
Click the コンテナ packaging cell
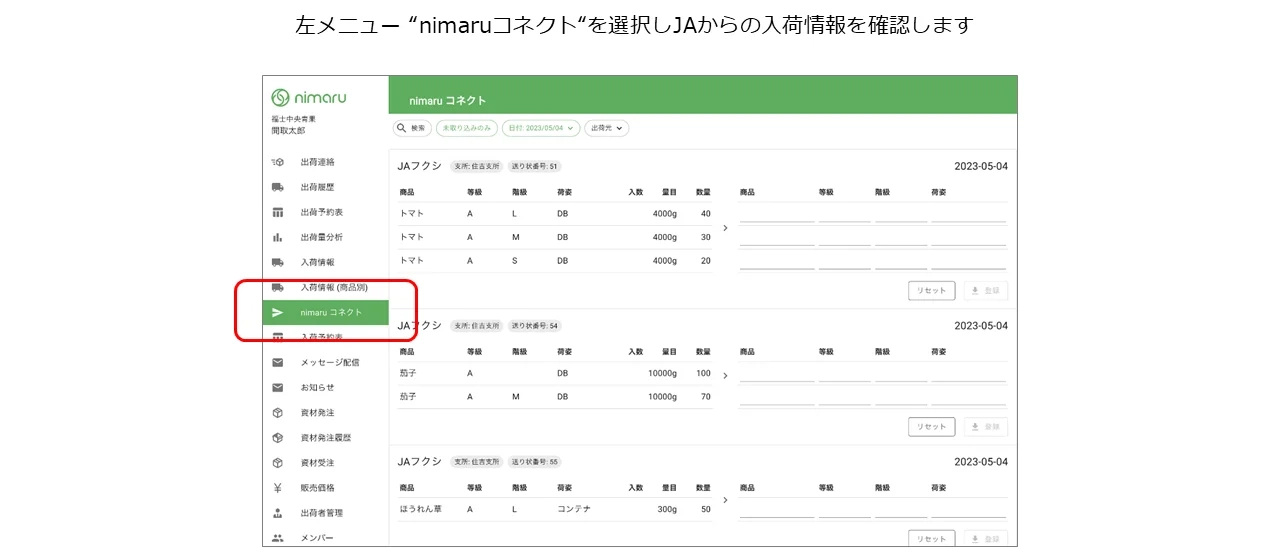click(x=574, y=509)
